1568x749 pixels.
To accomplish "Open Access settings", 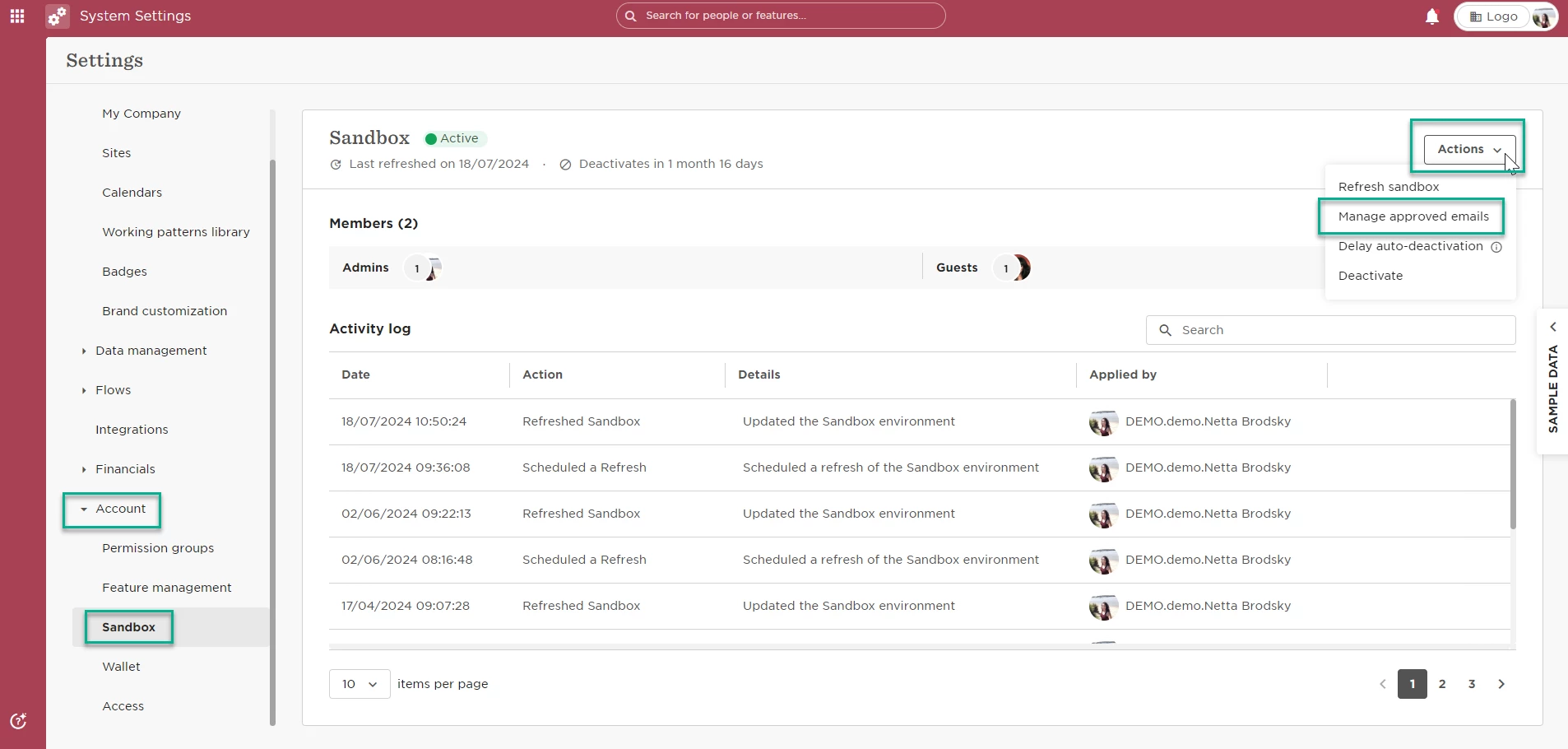I will coord(123,706).
